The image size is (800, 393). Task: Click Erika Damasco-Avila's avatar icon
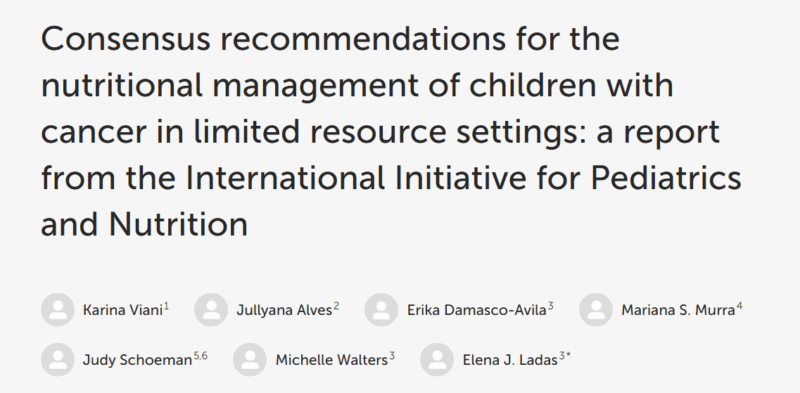click(x=381, y=310)
